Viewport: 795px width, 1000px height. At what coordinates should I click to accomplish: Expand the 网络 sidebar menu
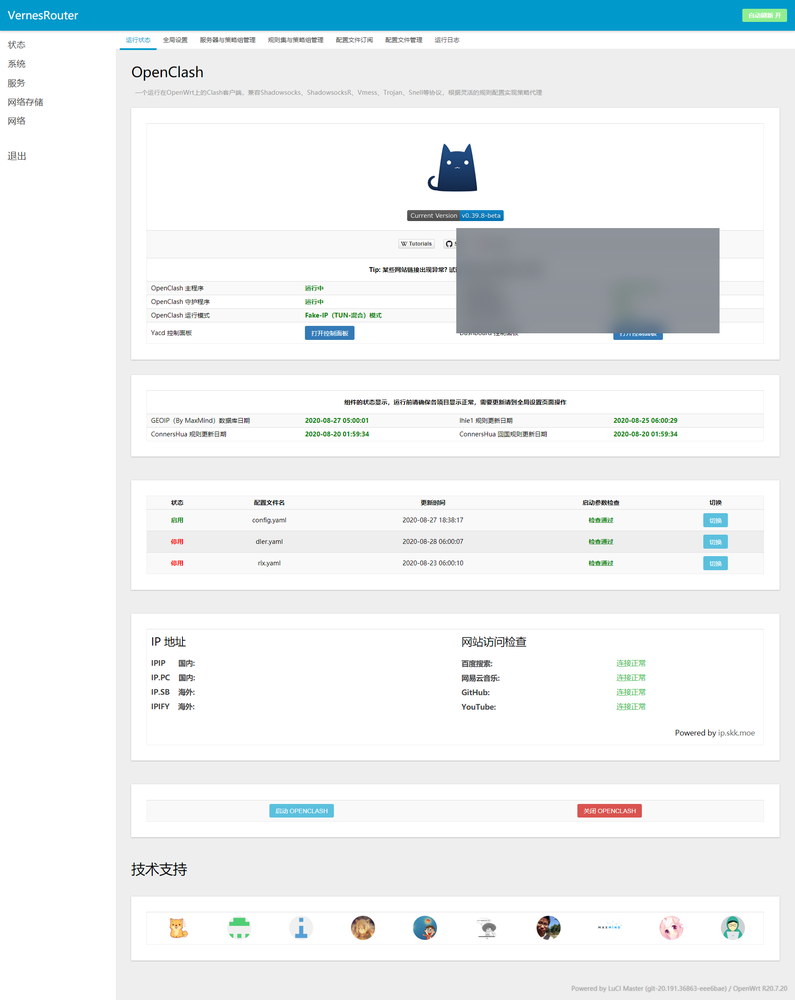click(x=17, y=121)
